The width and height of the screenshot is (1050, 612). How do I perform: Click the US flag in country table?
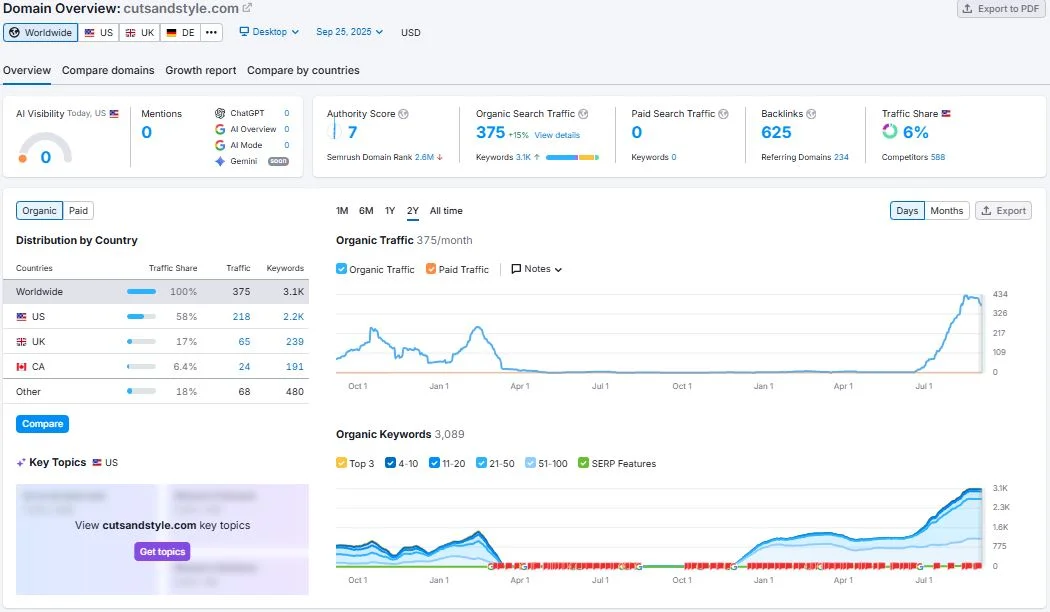tap(21, 317)
